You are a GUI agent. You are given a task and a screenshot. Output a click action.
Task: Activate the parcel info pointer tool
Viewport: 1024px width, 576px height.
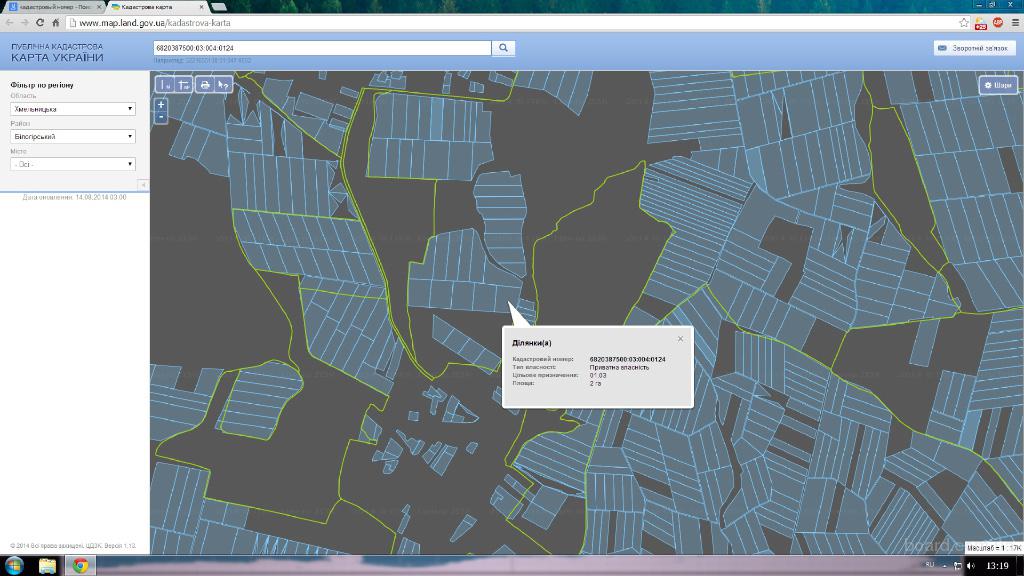coord(224,85)
